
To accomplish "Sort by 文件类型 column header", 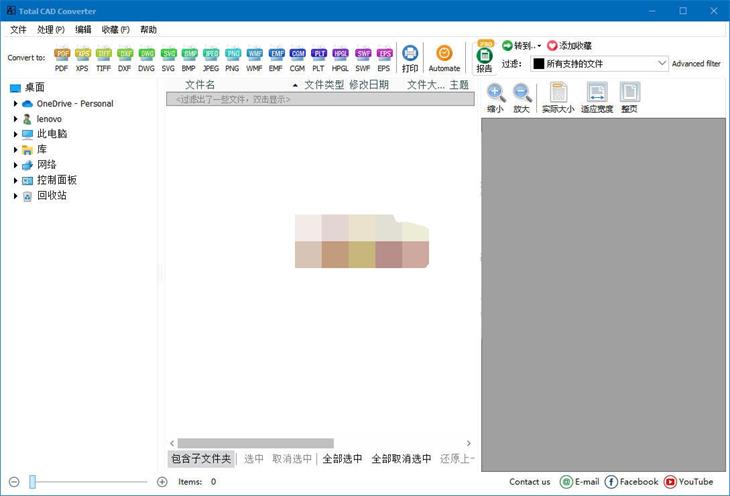I will (x=324, y=85).
